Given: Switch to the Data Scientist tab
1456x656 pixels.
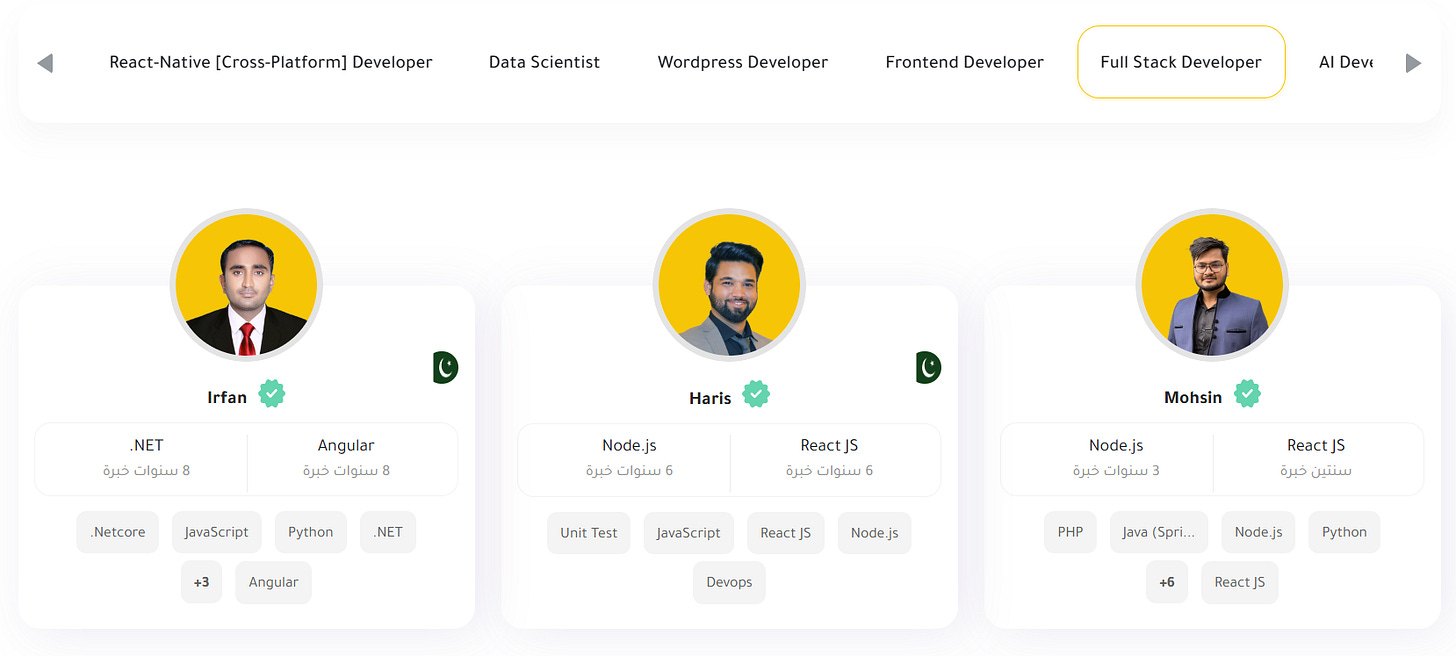Looking at the screenshot, I should coord(545,62).
